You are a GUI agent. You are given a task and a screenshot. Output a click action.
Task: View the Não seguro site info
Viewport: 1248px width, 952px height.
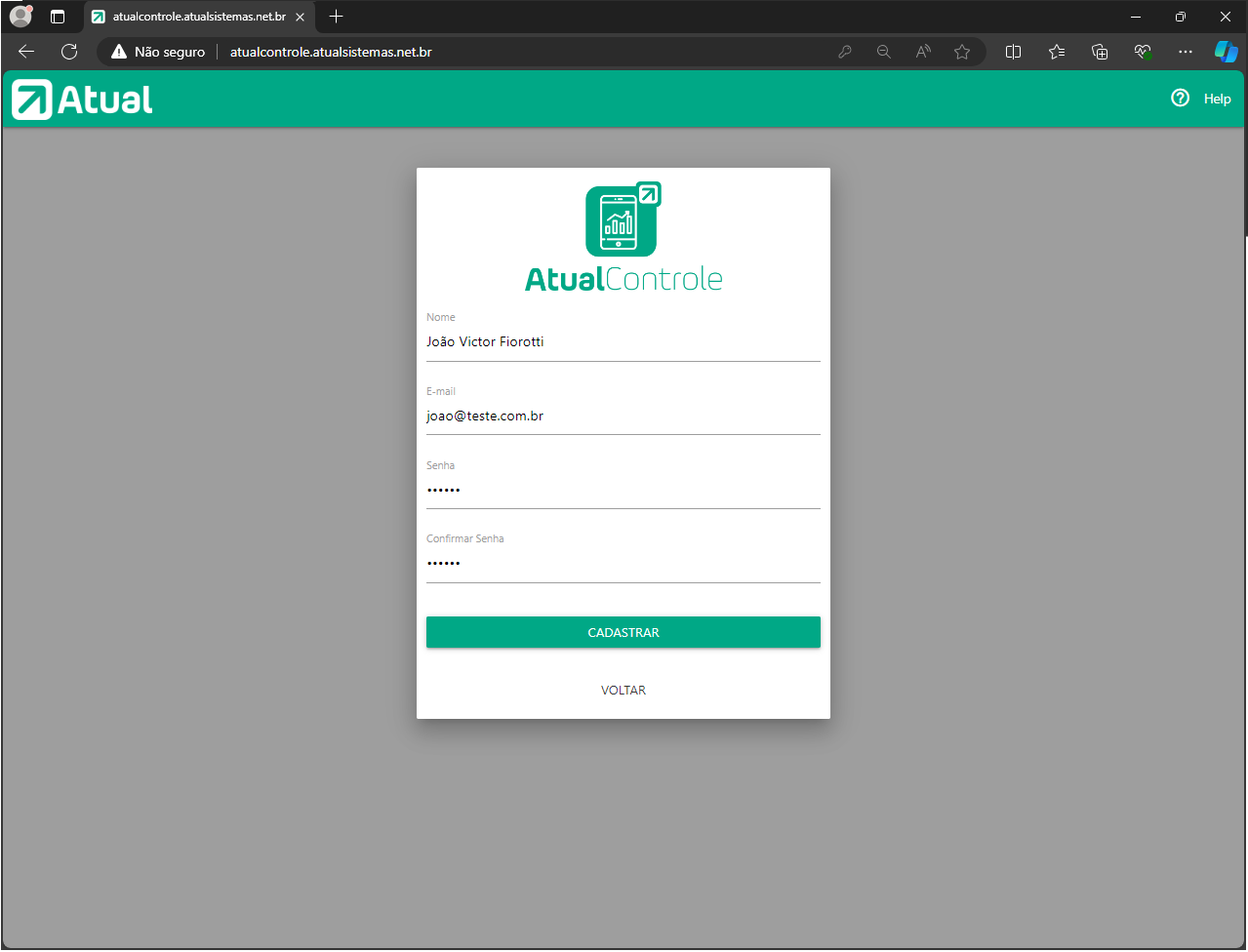pos(158,52)
